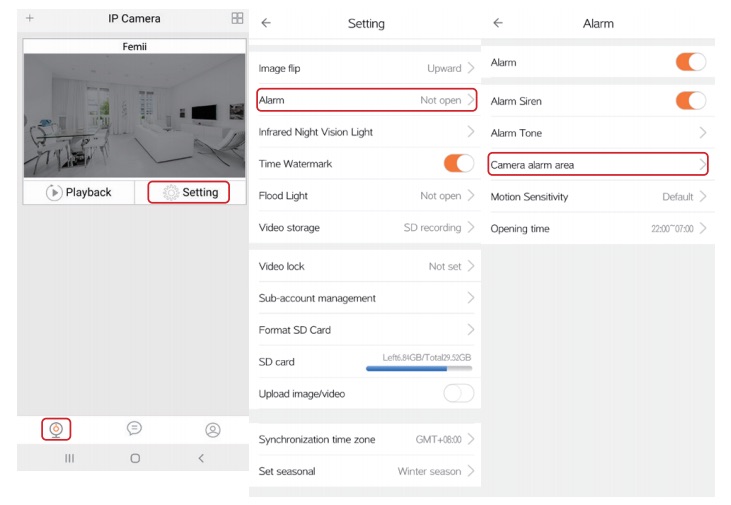Expand the Camera alarm area chevron
The image size is (731, 505).
703,164
